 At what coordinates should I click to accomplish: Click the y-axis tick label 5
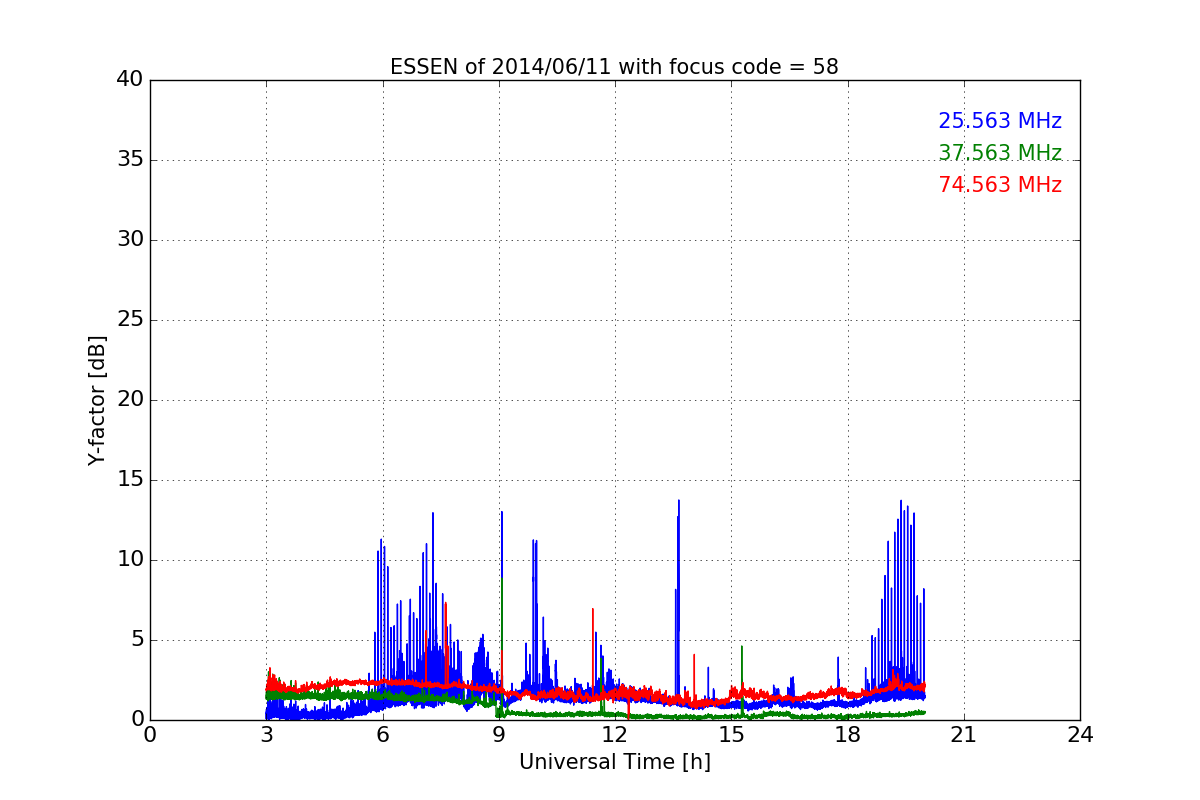137,640
